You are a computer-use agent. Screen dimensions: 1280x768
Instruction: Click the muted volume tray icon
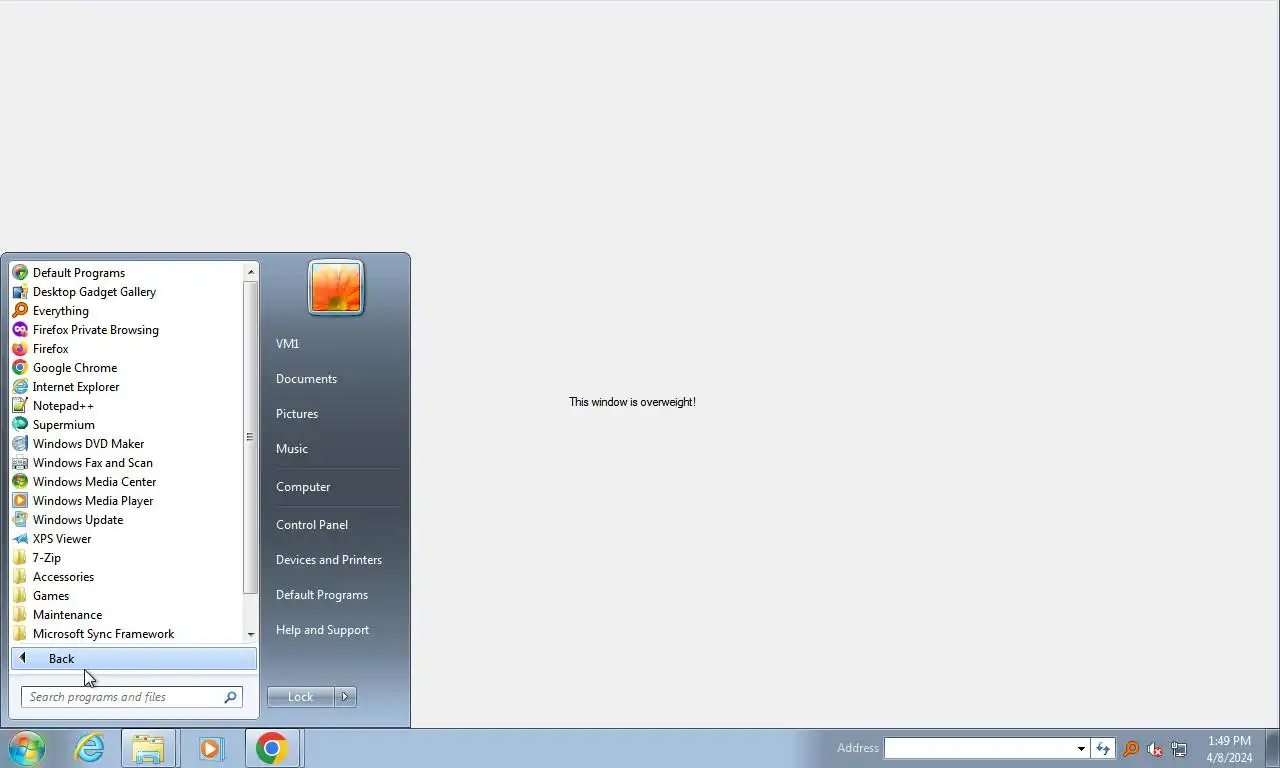coord(1155,749)
